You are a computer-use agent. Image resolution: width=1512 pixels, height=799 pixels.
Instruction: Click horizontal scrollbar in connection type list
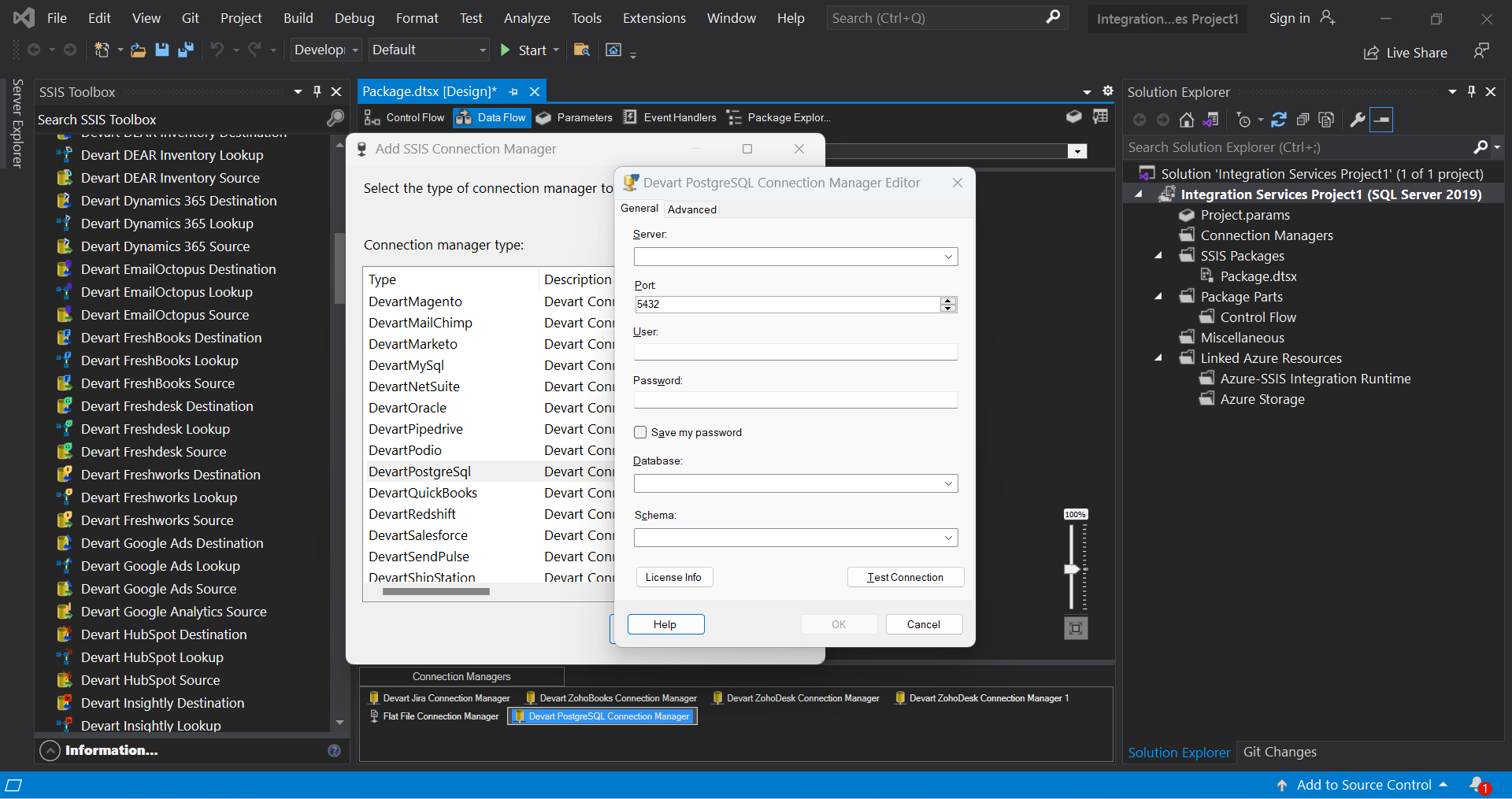435,592
